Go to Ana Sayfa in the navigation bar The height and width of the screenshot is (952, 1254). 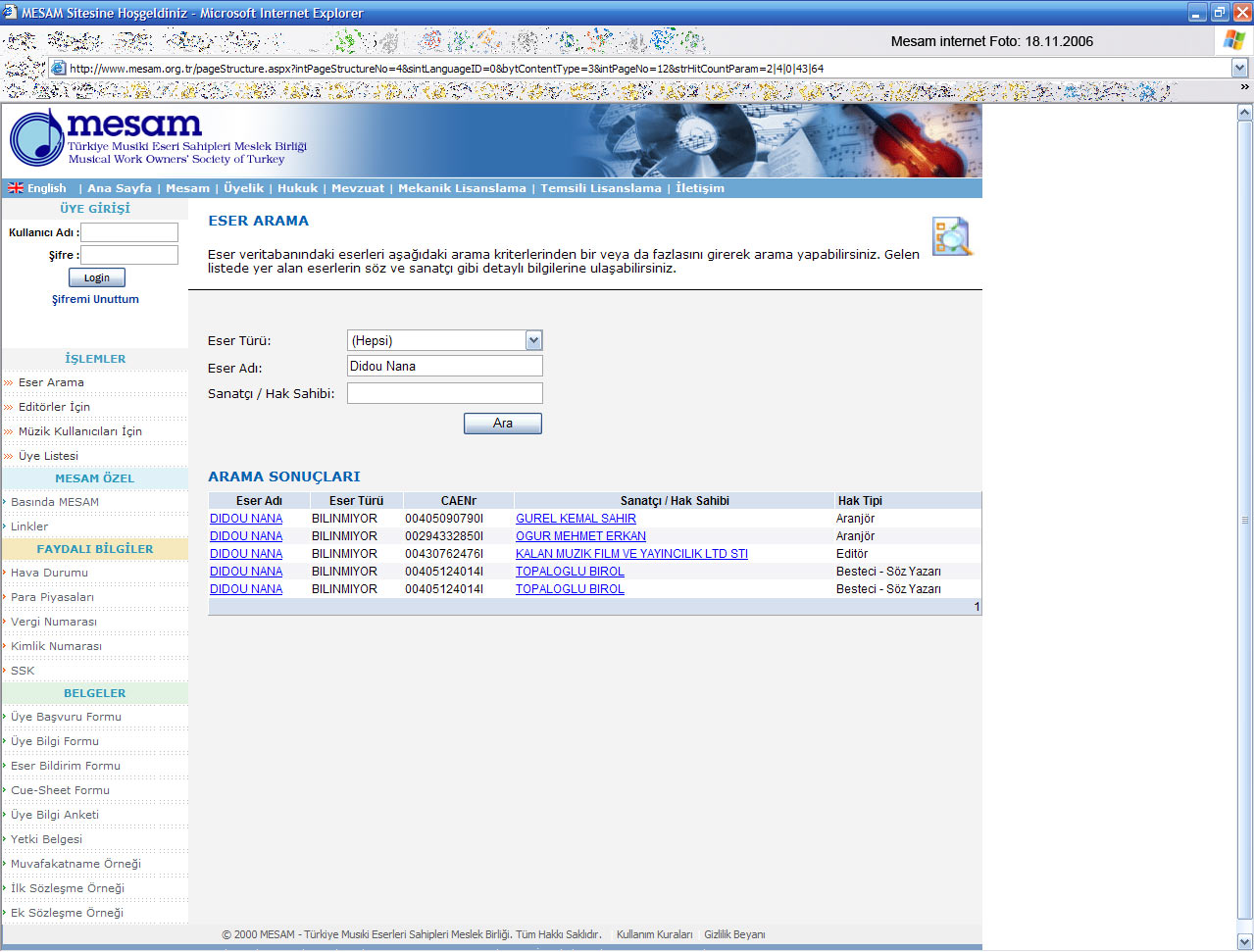pyautogui.click(x=120, y=188)
